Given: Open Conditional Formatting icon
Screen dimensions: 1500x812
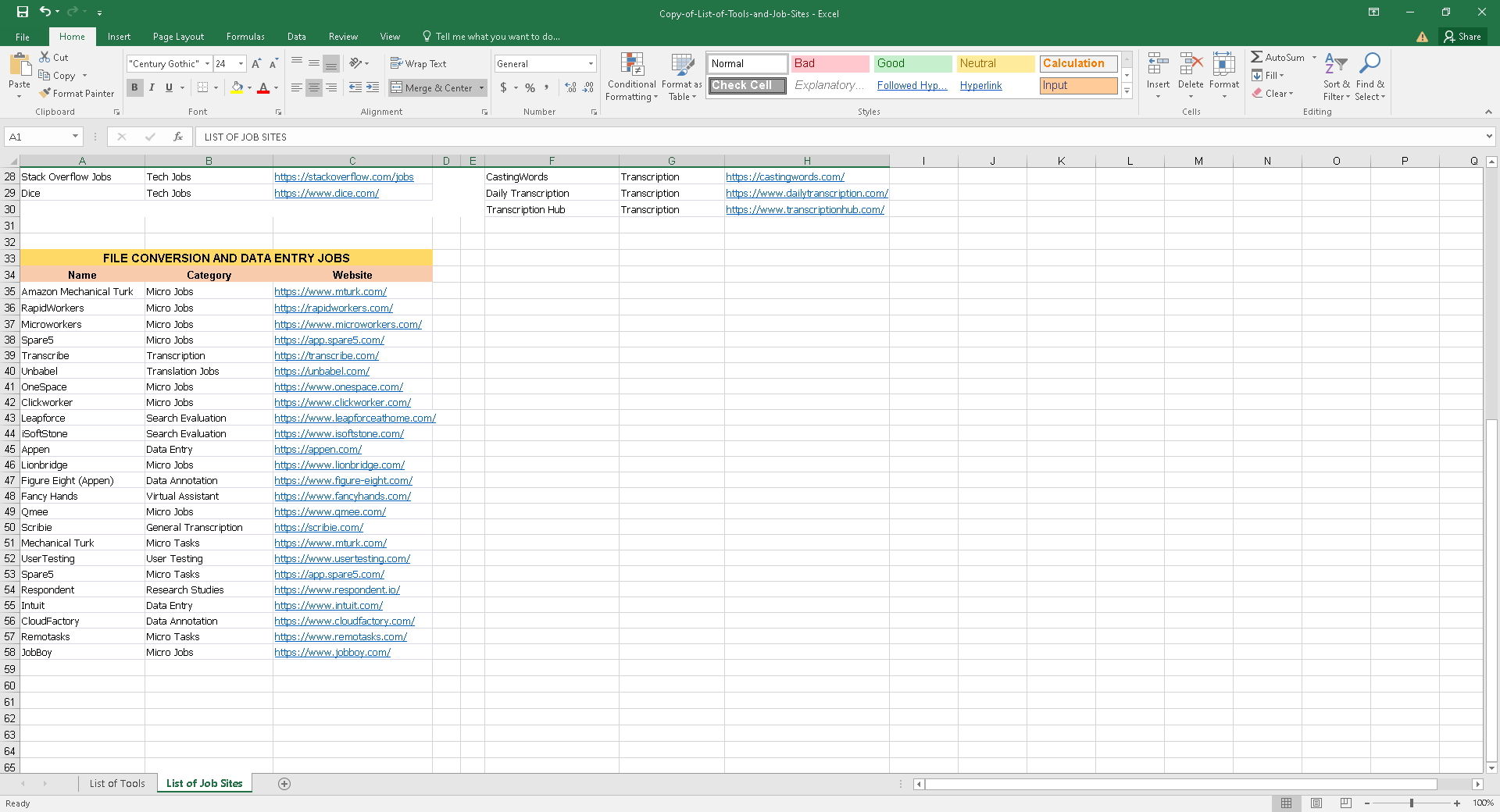Looking at the screenshot, I should pyautogui.click(x=631, y=66).
